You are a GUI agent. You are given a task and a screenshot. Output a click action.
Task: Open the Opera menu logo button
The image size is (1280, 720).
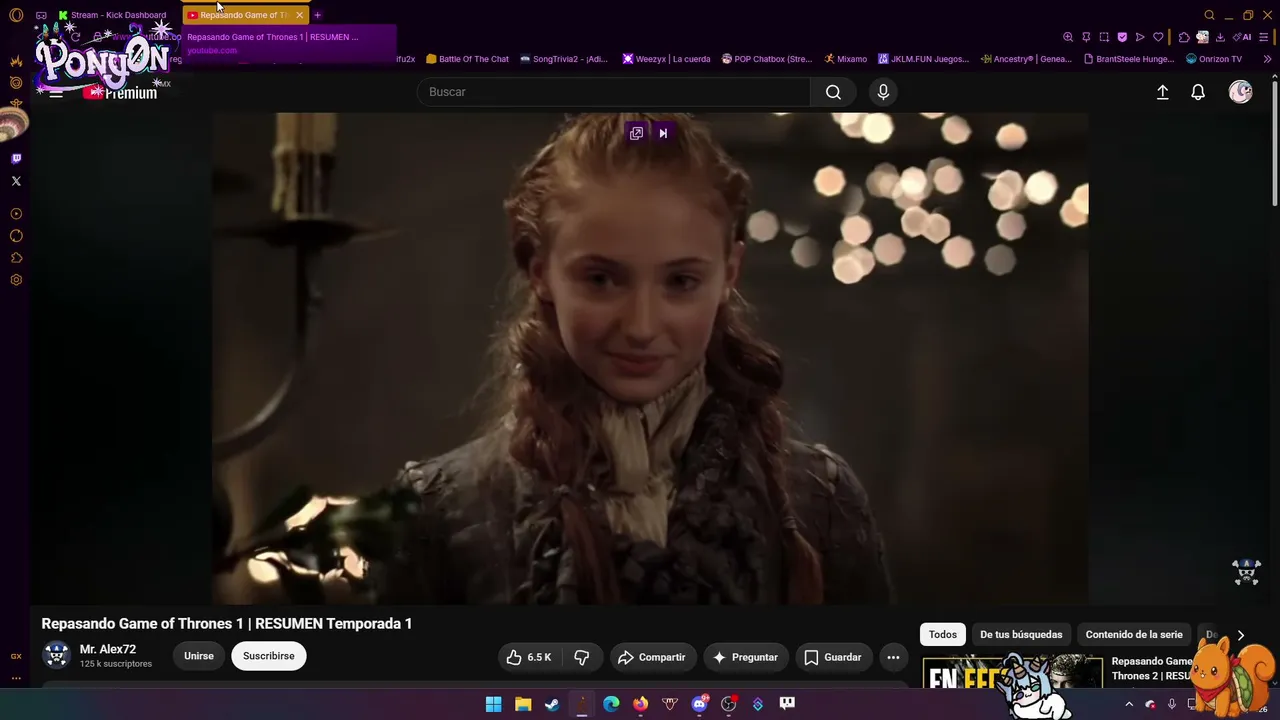pyautogui.click(x=16, y=15)
